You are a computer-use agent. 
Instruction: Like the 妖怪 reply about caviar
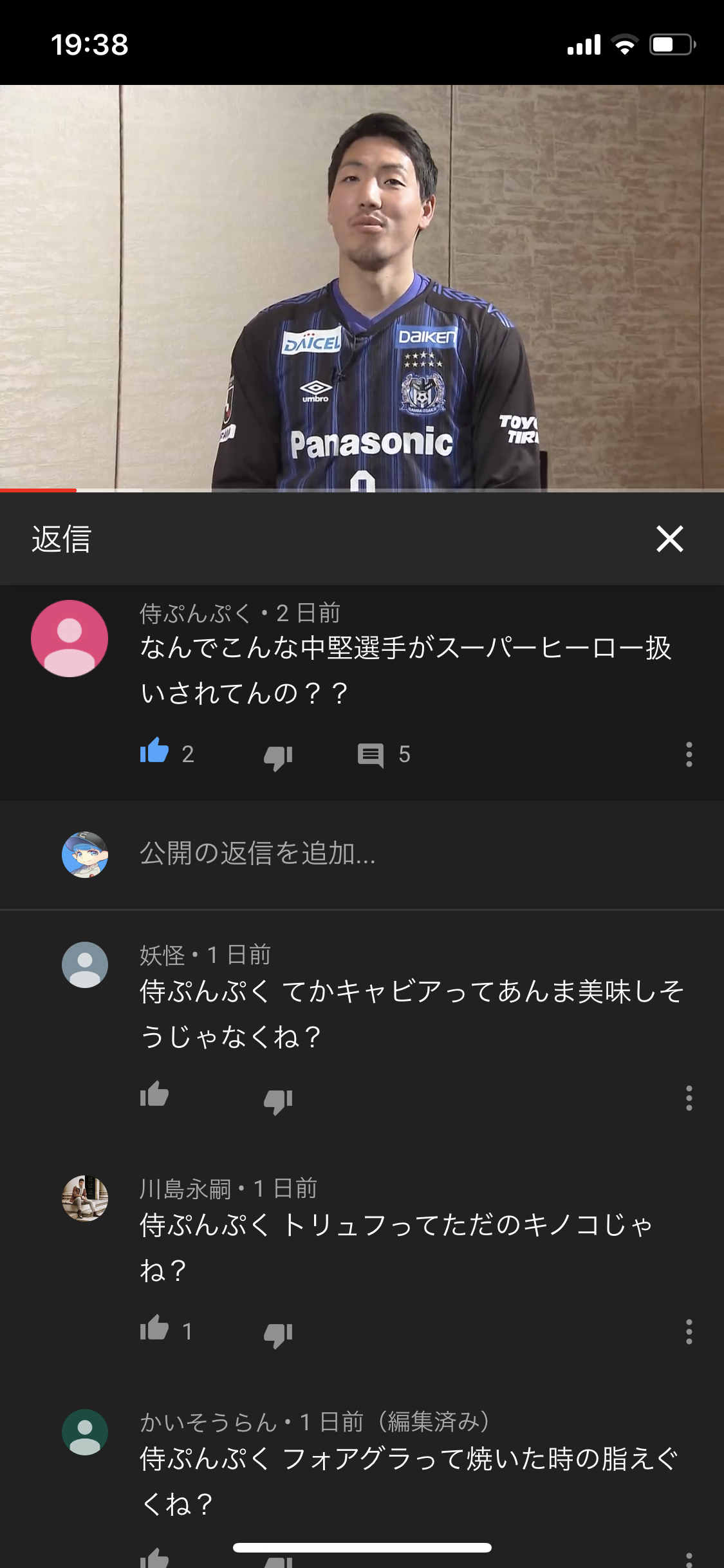click(154, 1095)
